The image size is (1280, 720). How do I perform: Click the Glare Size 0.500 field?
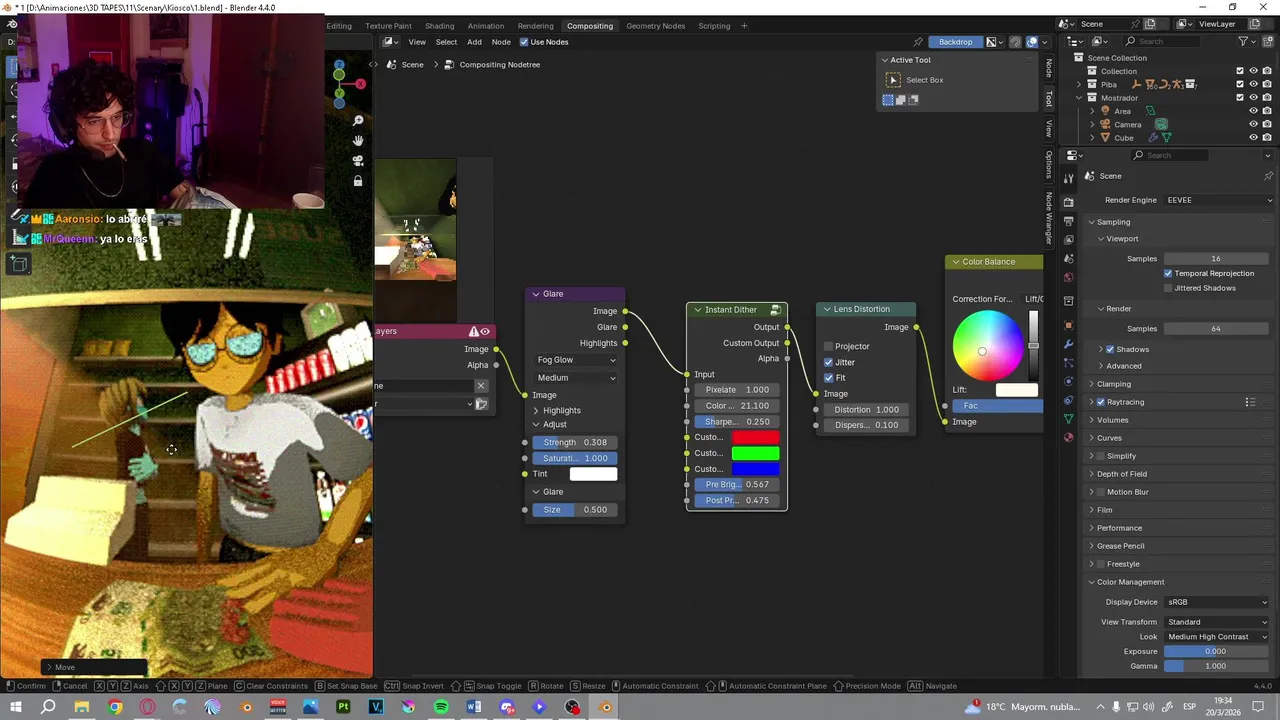click(x=575, y=510)
